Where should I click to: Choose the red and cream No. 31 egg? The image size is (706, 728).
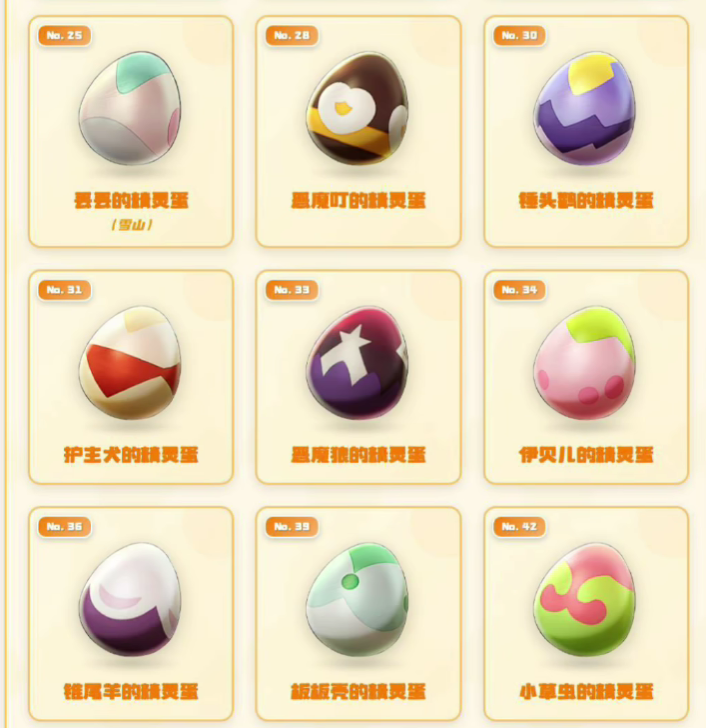(130, 363)
